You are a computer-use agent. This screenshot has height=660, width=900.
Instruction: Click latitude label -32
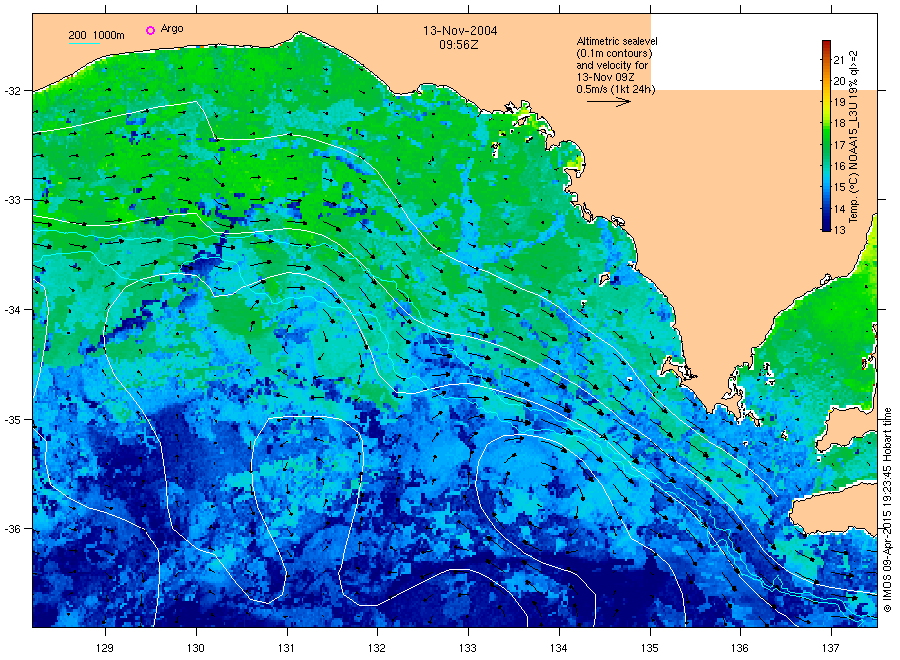pos(13,91)
